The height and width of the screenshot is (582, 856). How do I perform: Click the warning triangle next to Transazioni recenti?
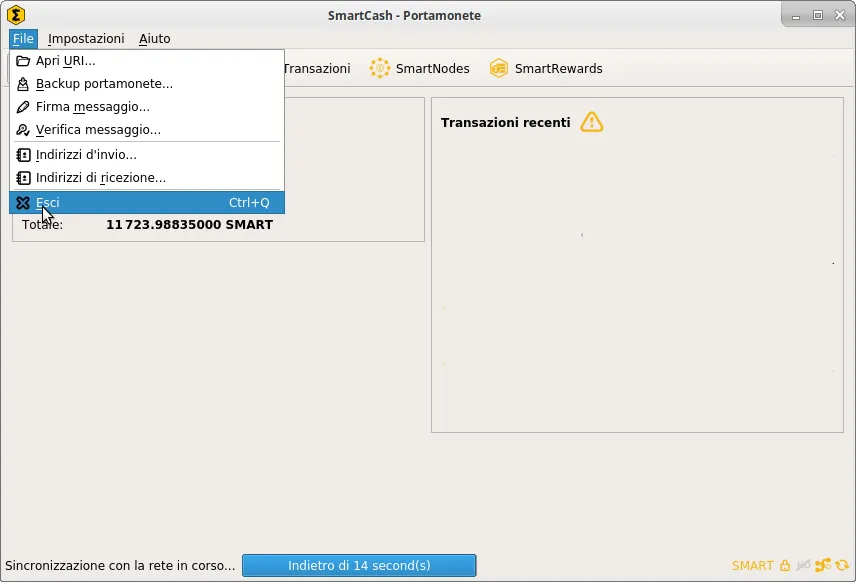[x=592, y=122]
